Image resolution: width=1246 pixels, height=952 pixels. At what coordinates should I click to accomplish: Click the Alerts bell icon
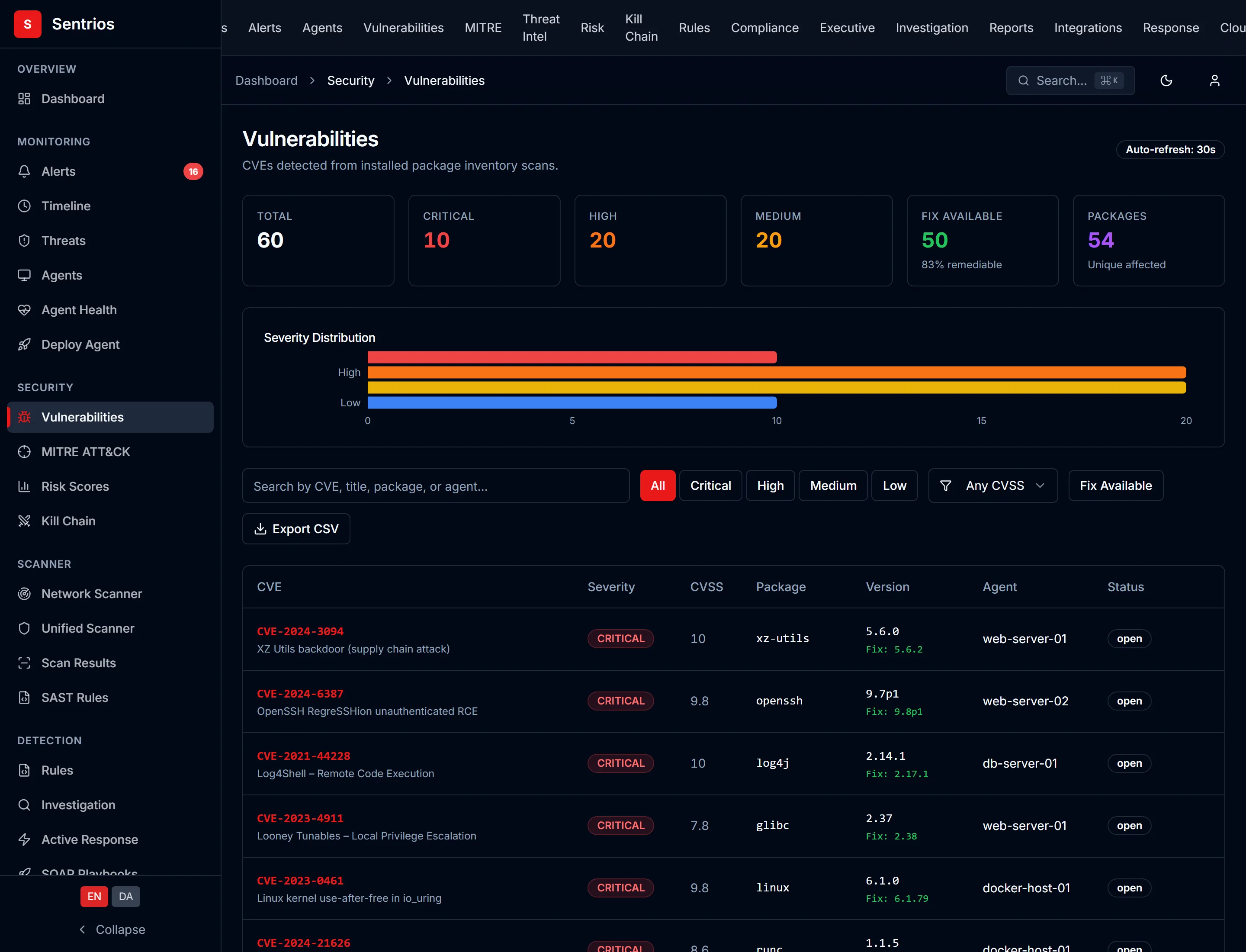[24, 171]
